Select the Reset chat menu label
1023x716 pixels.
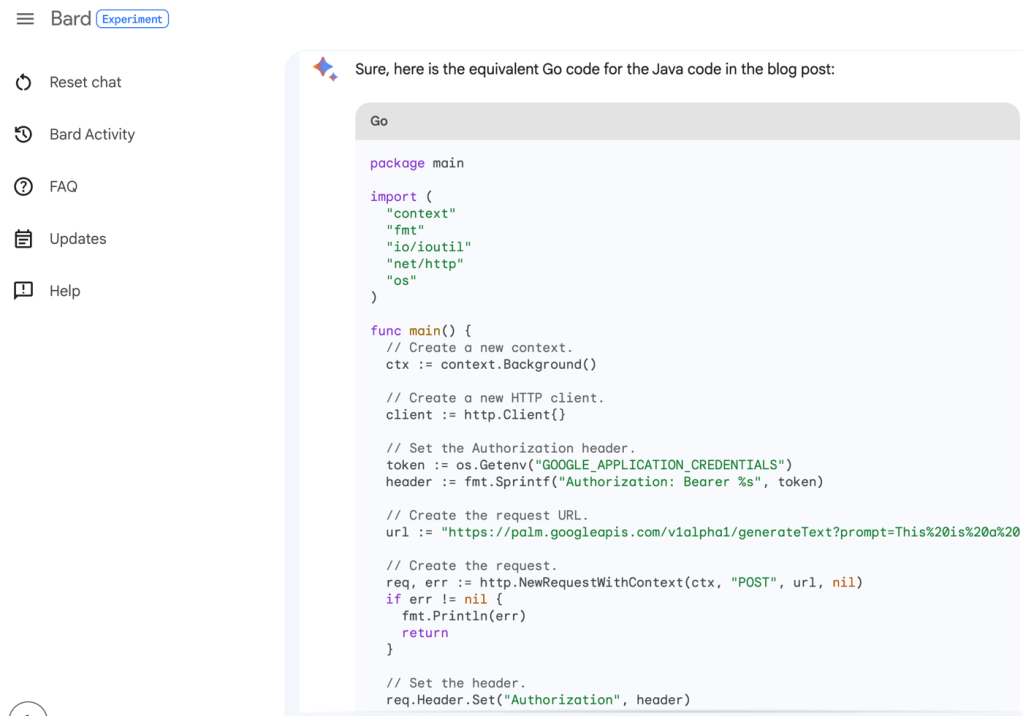point(85,83)
